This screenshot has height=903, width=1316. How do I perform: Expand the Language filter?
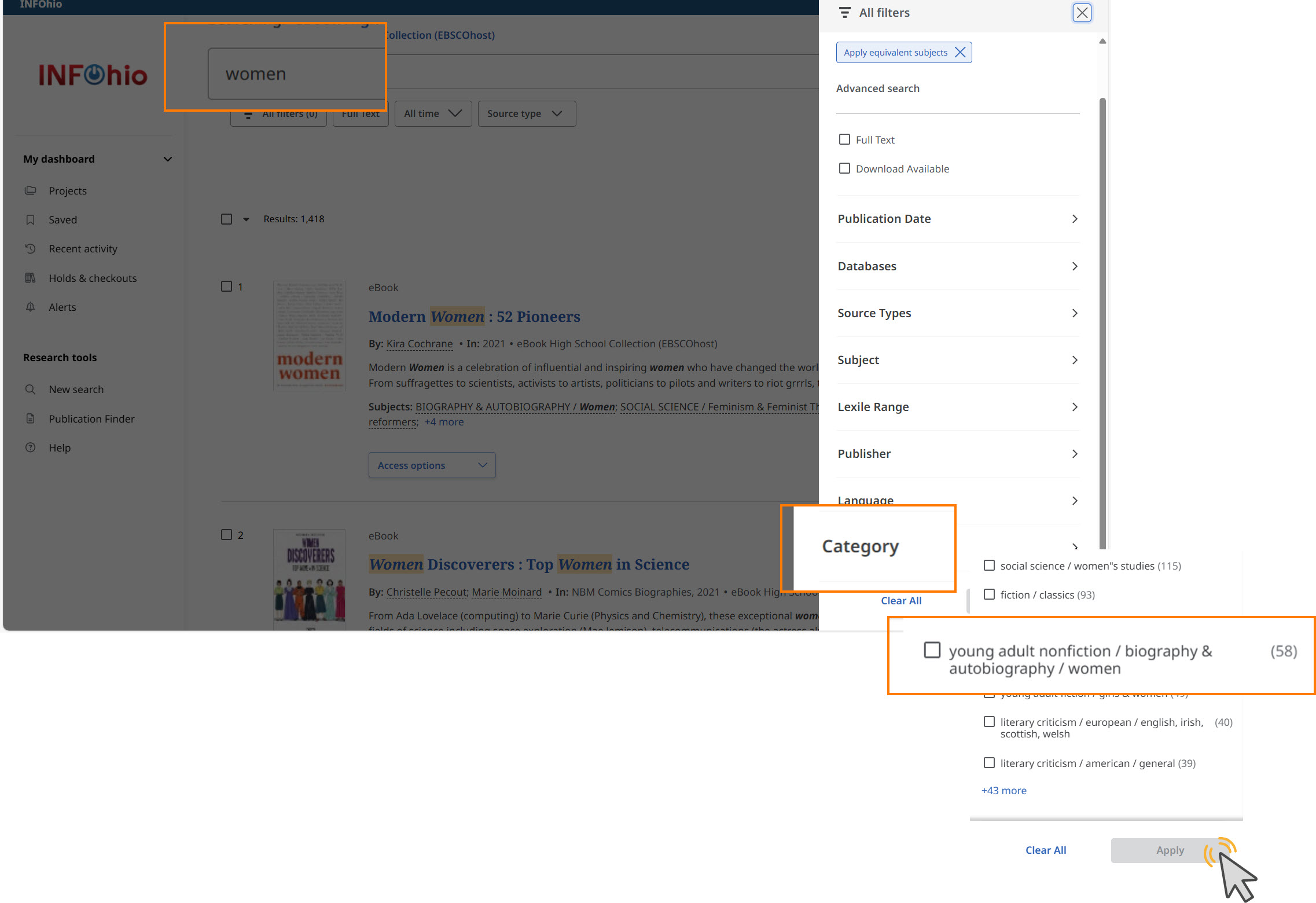958,501
